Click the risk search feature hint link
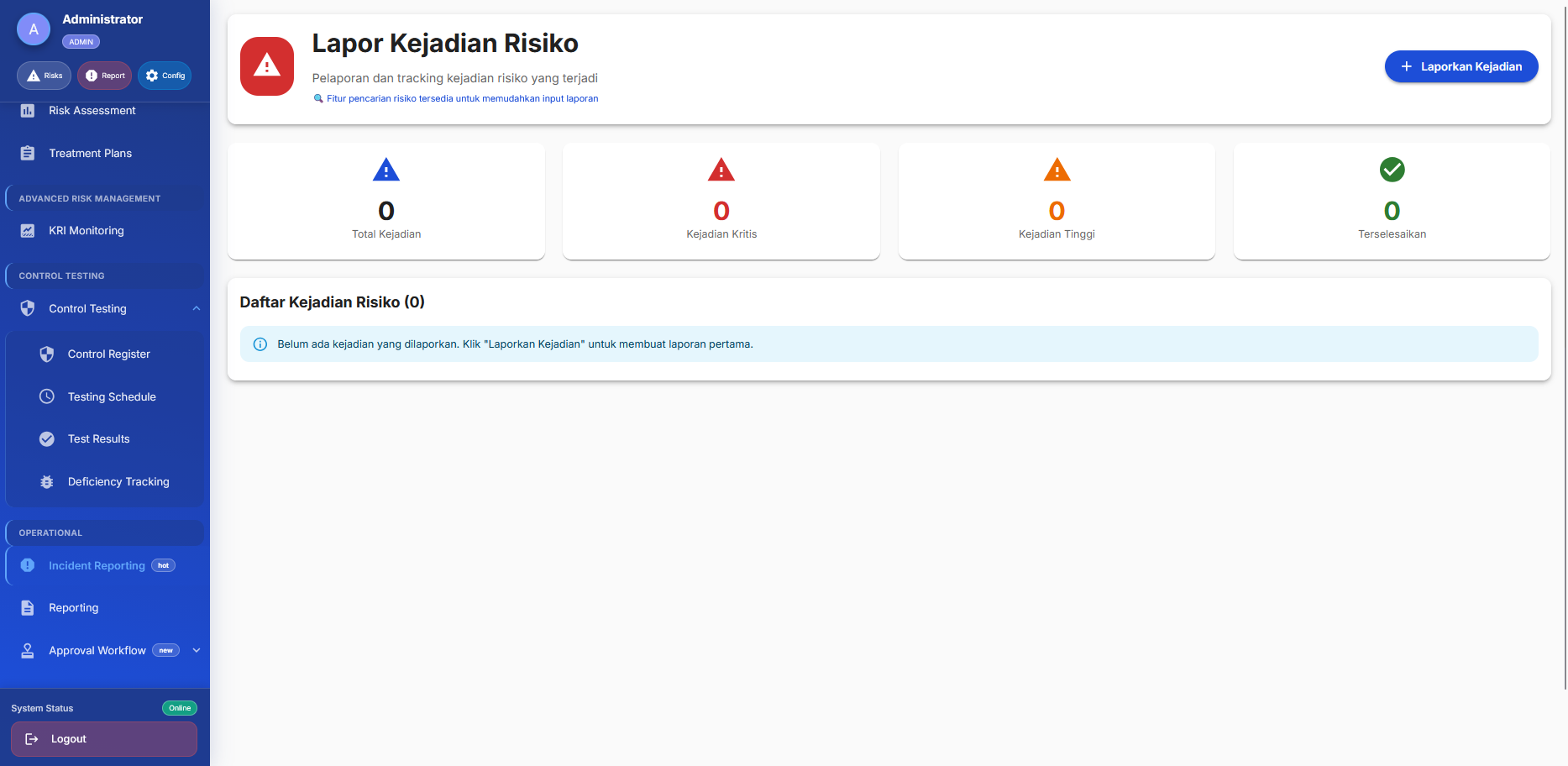Image resolution: width=1568 pixels, height=766 pixels. pyautogui.click(x=461, y=99)
